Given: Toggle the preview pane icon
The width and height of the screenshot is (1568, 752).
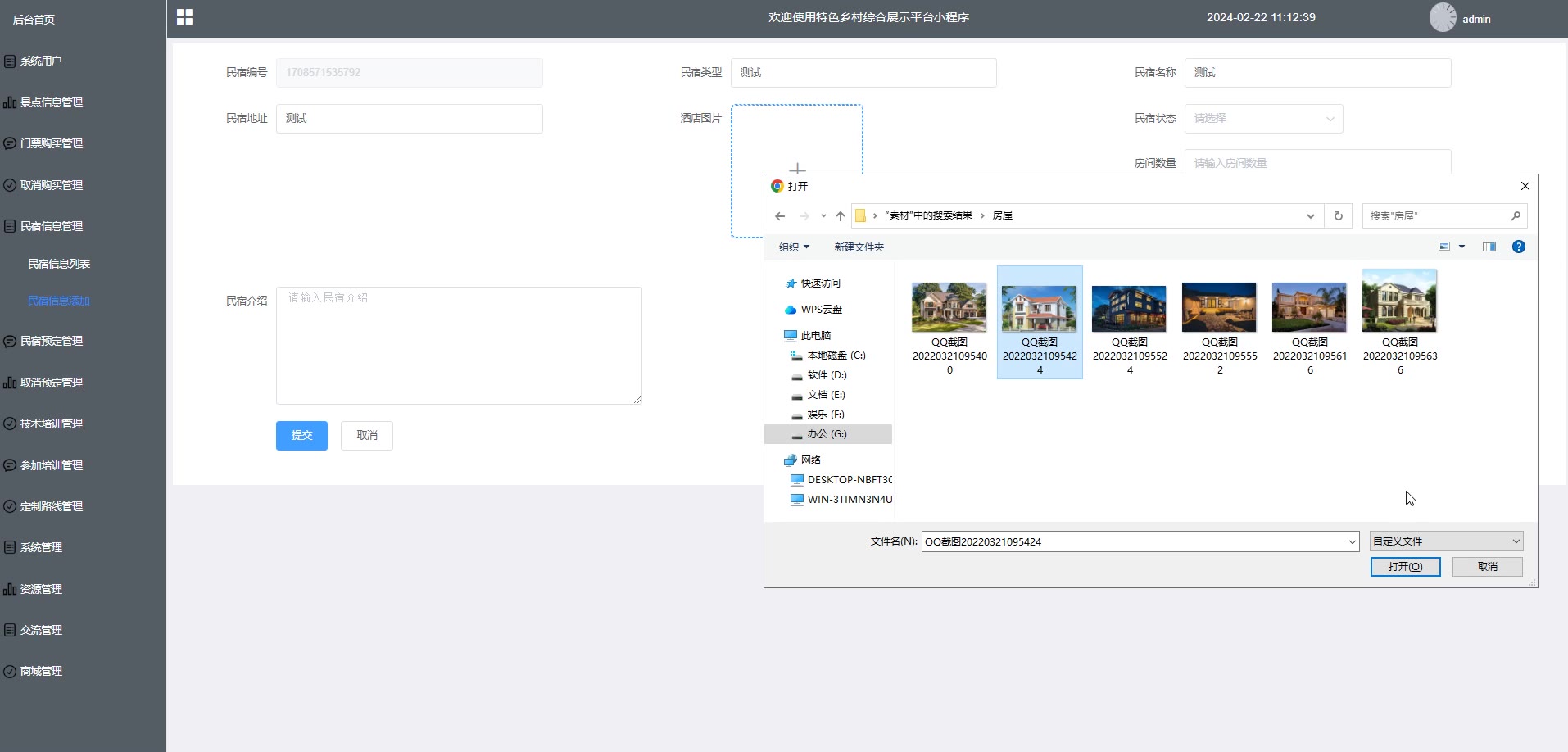Looking at the screenshot, I should (1489, 247).
